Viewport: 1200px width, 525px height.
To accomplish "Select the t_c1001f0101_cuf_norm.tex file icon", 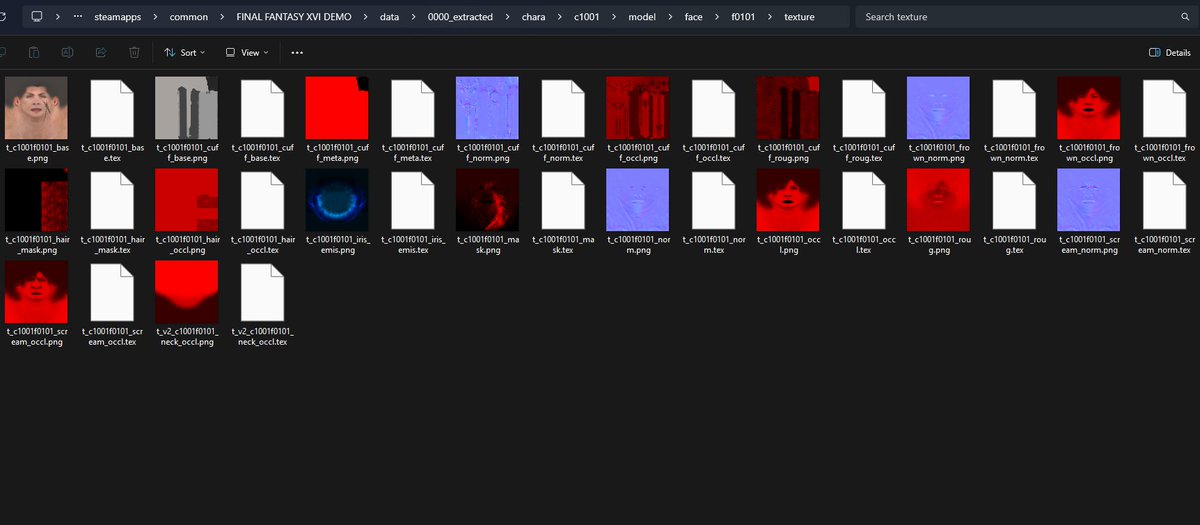I will click(x=563, y=108).
